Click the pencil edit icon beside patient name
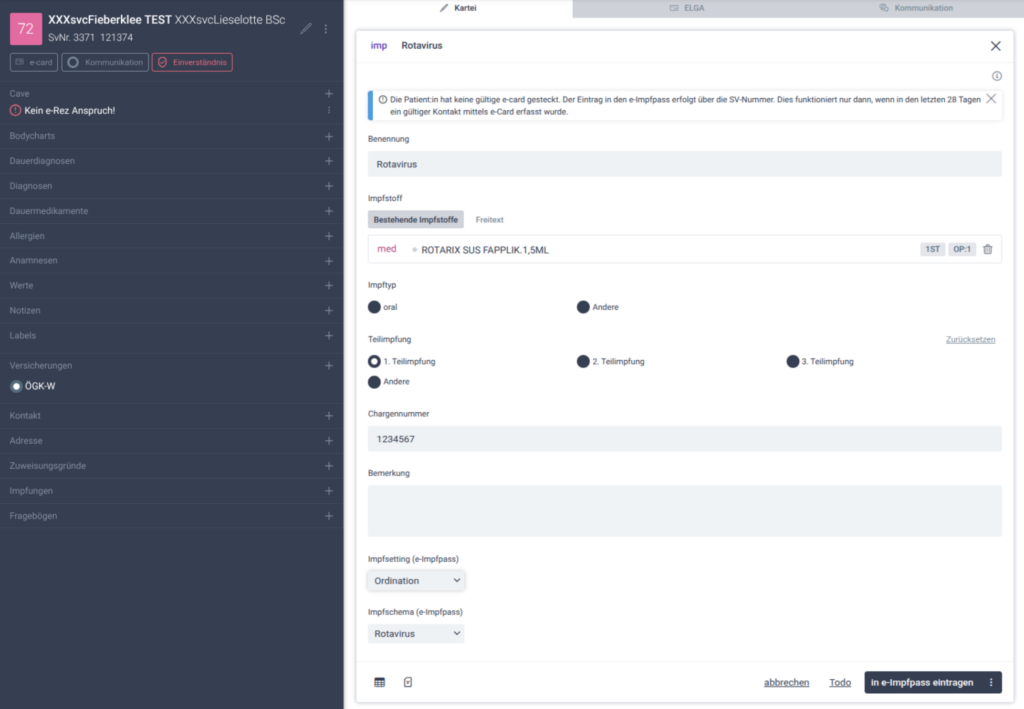 306,29
